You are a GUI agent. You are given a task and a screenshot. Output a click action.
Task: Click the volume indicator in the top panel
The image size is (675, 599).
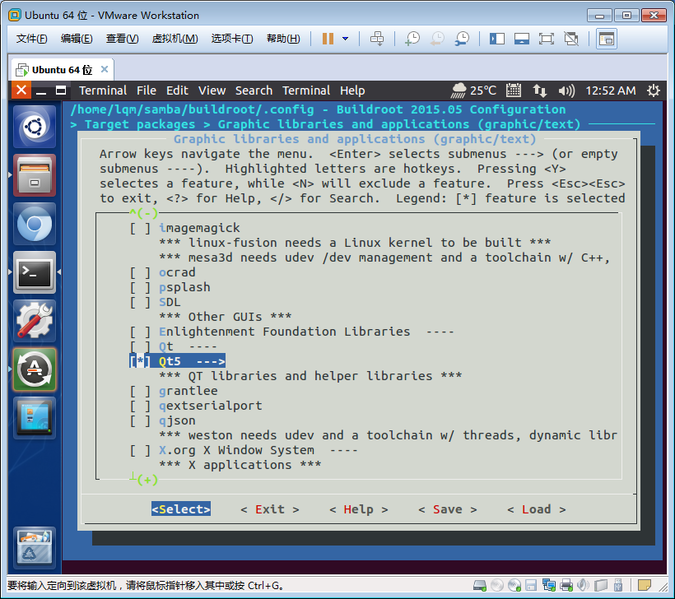coord(566,90)
